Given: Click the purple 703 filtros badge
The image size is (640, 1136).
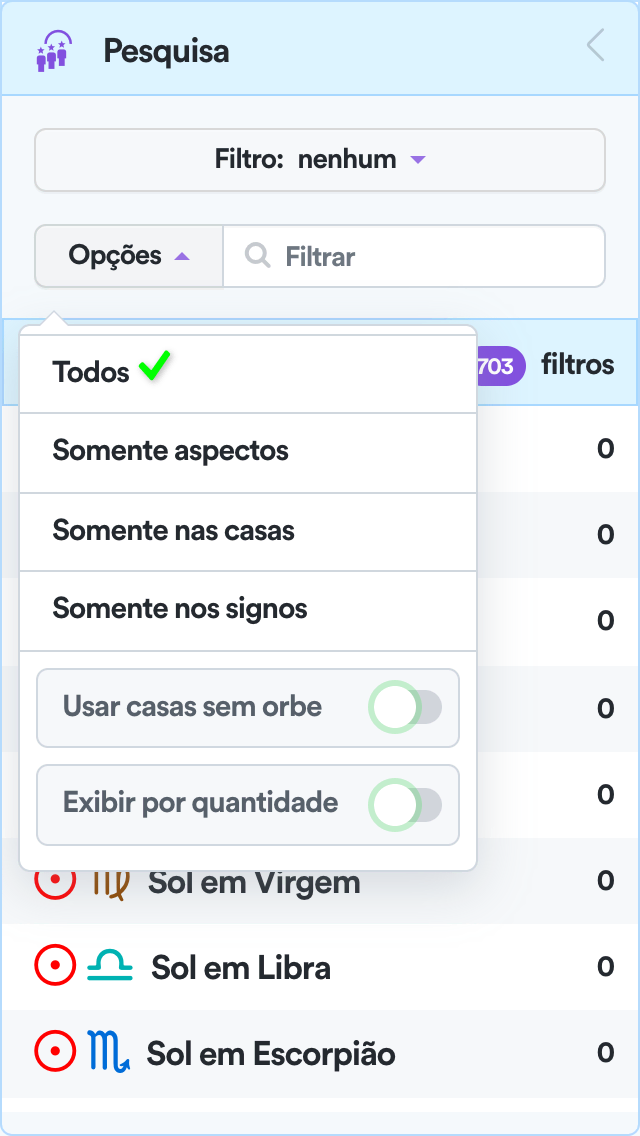Looking at the screenshot, I should (x=497, y=366).
